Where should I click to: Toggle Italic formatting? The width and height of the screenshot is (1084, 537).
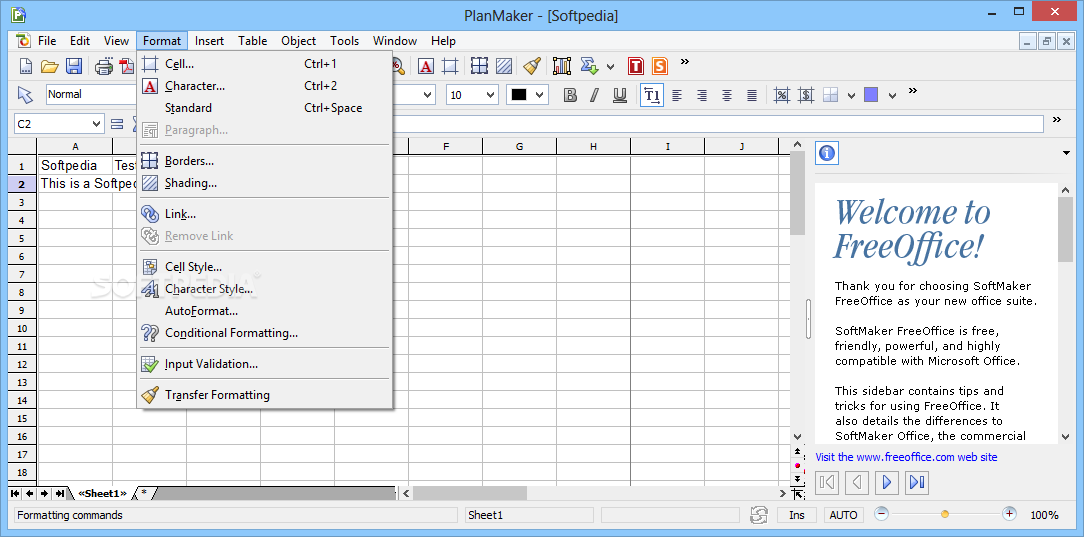point(595,95)
